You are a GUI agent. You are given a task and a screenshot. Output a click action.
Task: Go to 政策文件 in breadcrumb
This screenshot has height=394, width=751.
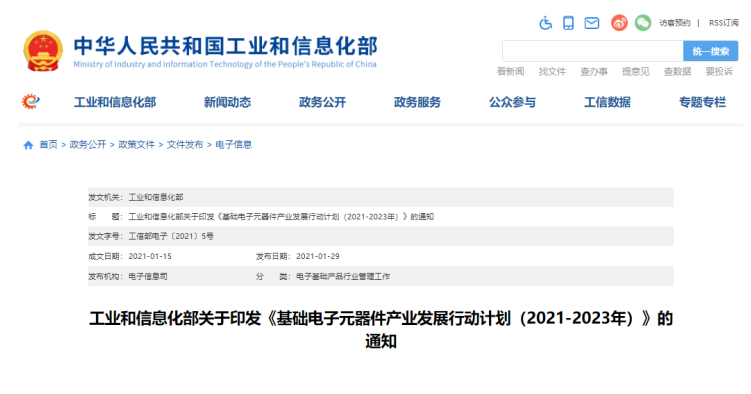click(137, 145)
